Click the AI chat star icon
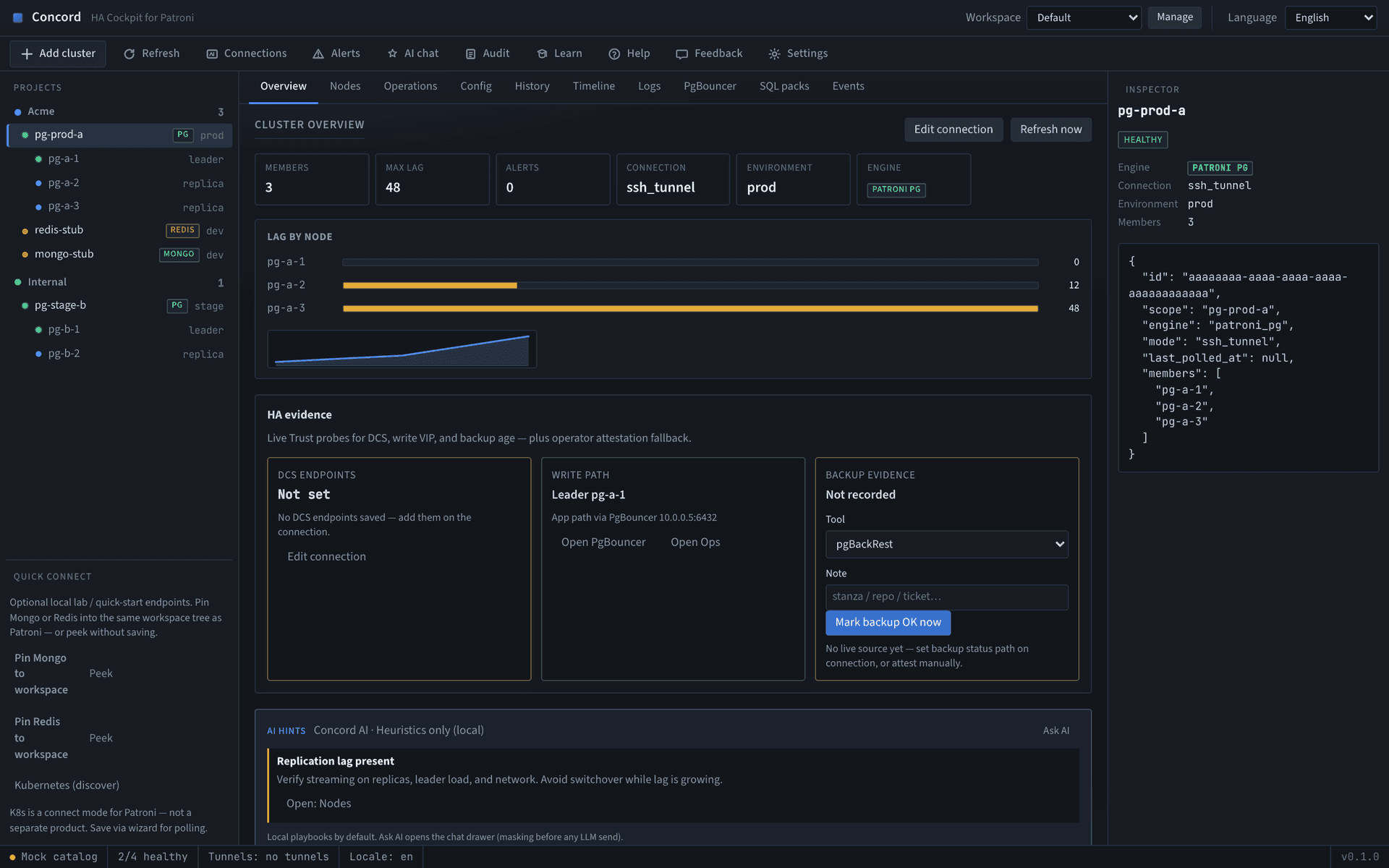The width and height of the screenshot is (1389, 868). click(x=392, y=54)
